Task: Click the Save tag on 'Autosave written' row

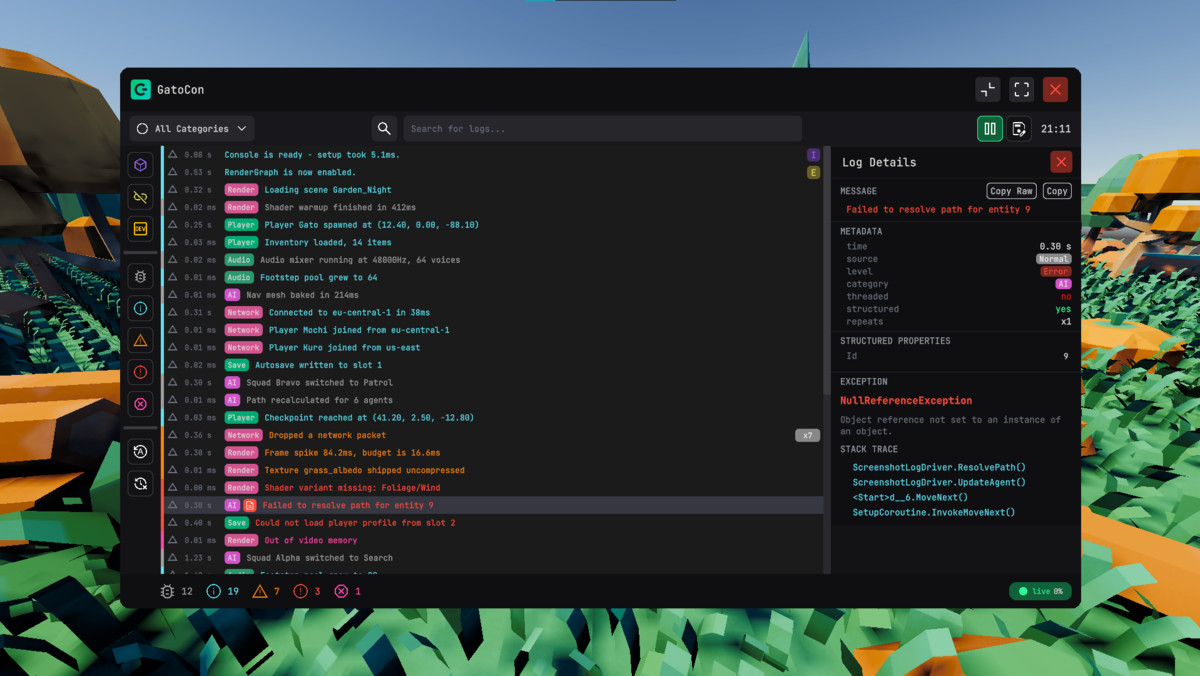Action: (236, 365)
